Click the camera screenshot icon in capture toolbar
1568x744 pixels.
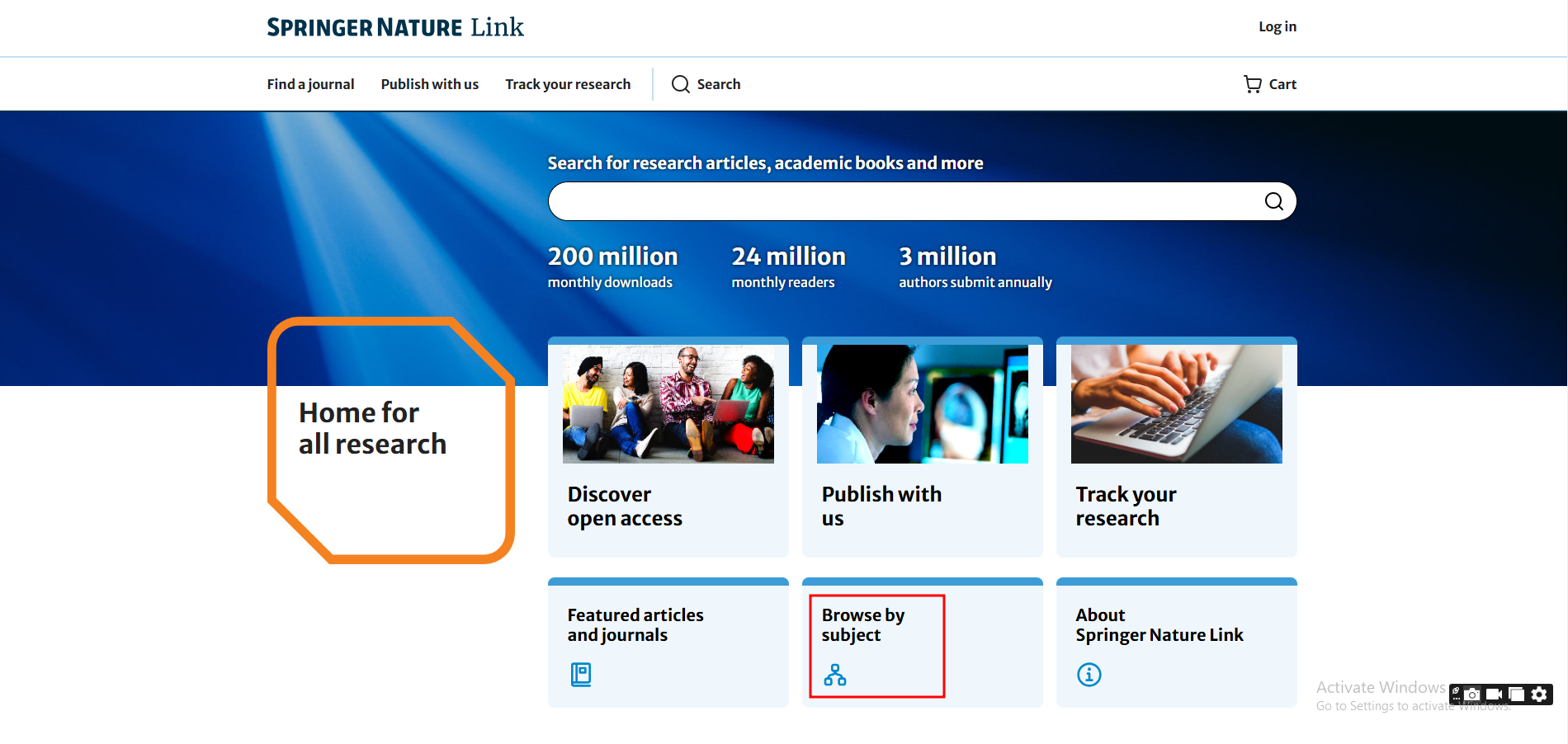pyautogui.click(x=1472, y=695)
